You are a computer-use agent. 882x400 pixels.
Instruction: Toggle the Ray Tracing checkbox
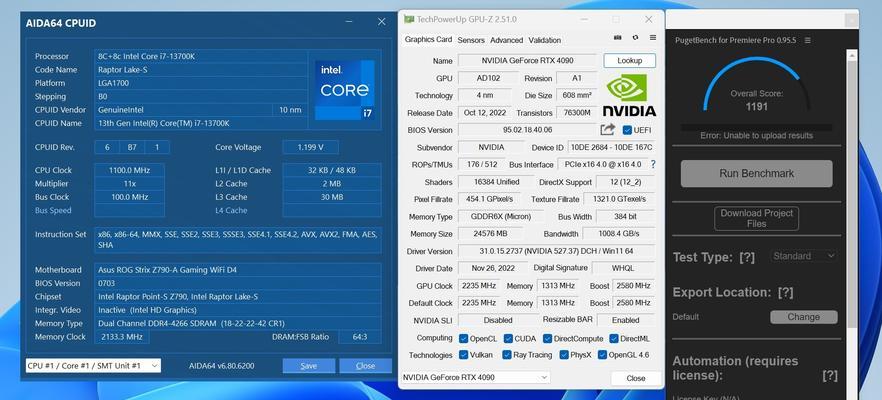coord(507,355)
